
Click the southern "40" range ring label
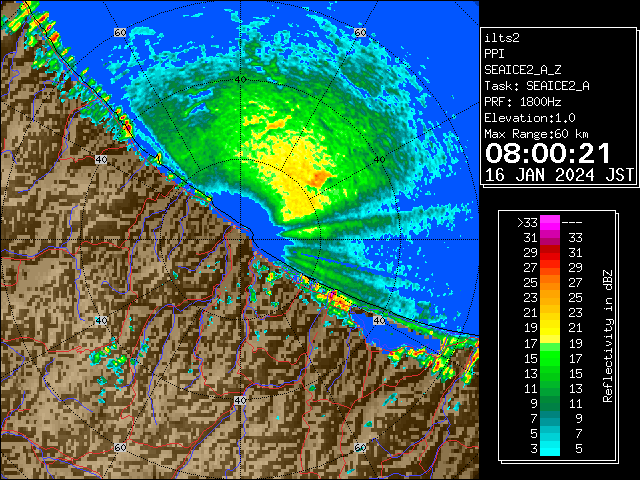[240, 400]
